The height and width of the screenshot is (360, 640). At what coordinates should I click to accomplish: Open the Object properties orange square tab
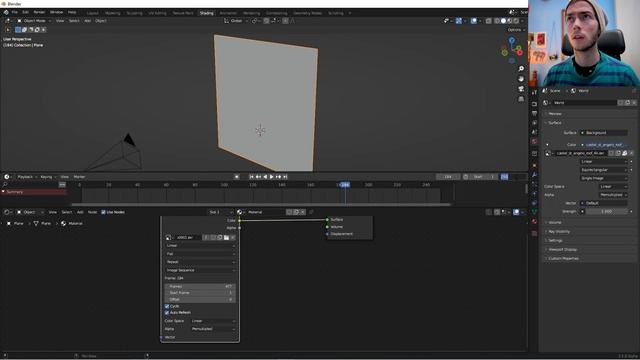(x=534, y=165)
